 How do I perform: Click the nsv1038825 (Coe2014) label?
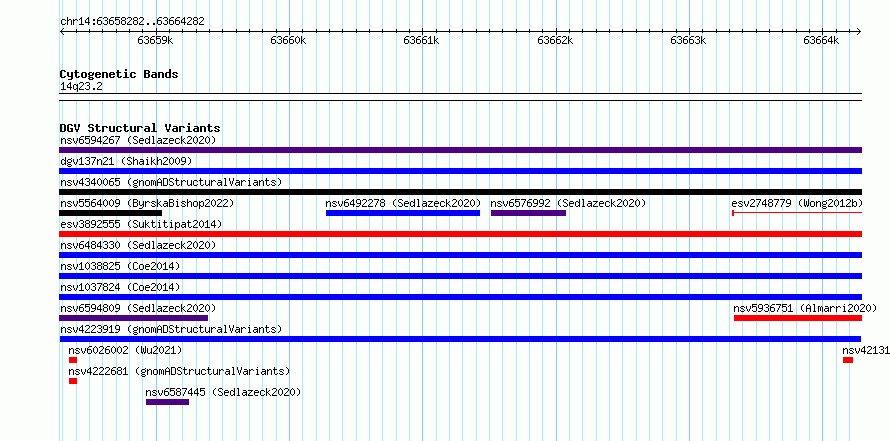(x=120, y=266)
